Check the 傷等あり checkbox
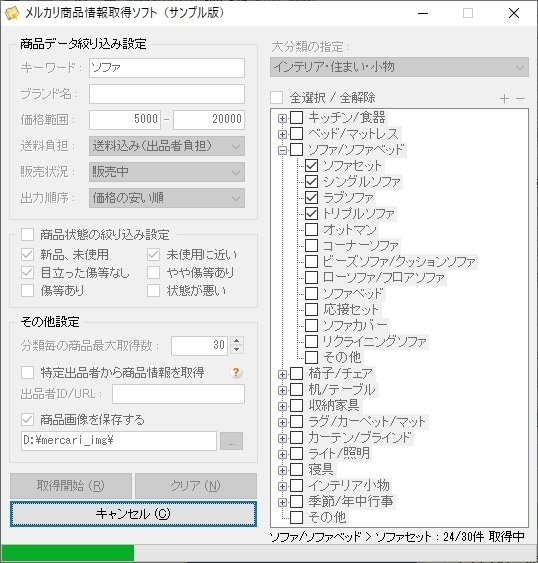Viewport: 538px width, 563px height. coord(27,290)
